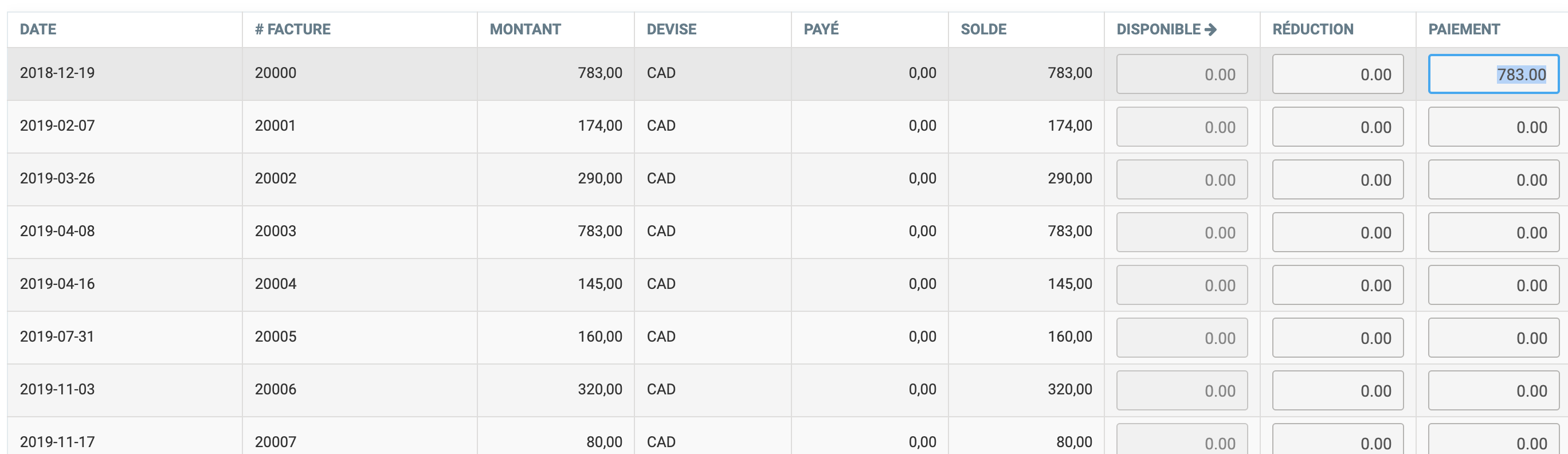This screenshot has width=1568, height=454.
Task: Click the Paiement field for invoice 20001
Action: pos(1493,127)
